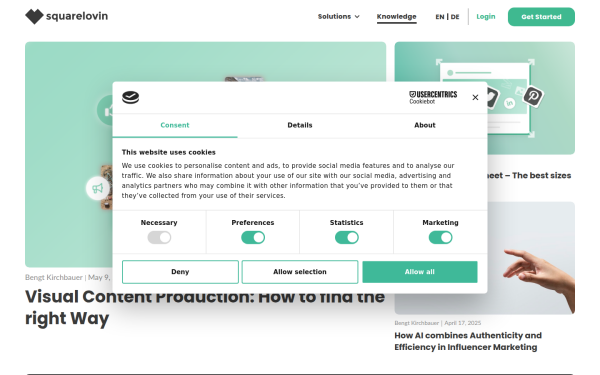The height and width of the screenshot is (375, 600).
Task: Close the cookie consent dialog
Action: [x=475, y=98]
